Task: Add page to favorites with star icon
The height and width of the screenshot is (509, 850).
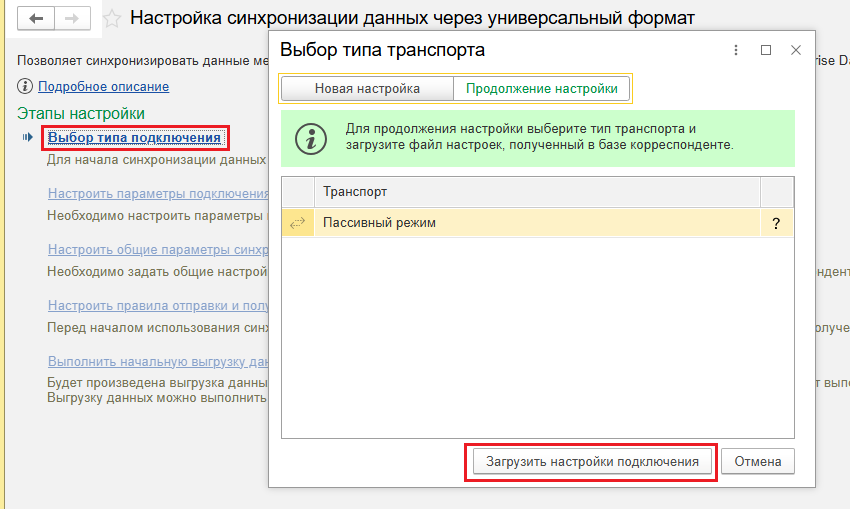Action: [x=112, y=19]
